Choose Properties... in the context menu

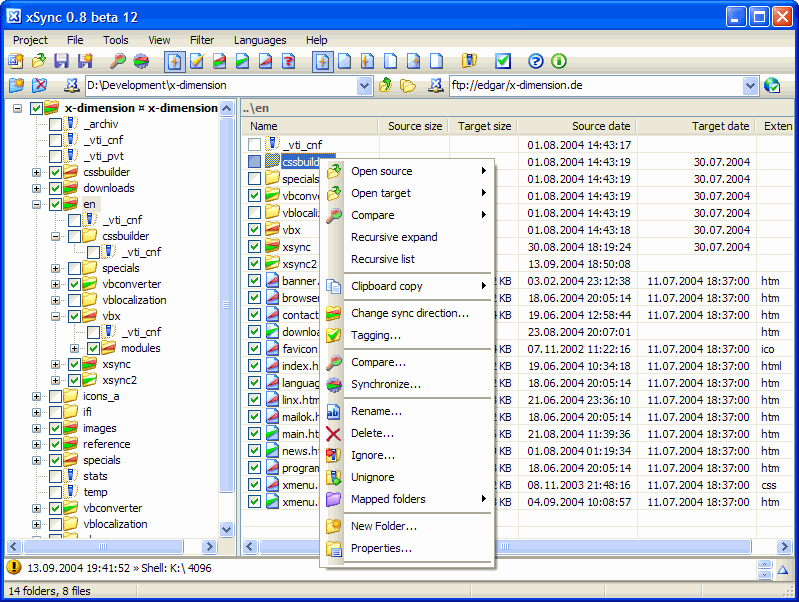coord(410,548)
